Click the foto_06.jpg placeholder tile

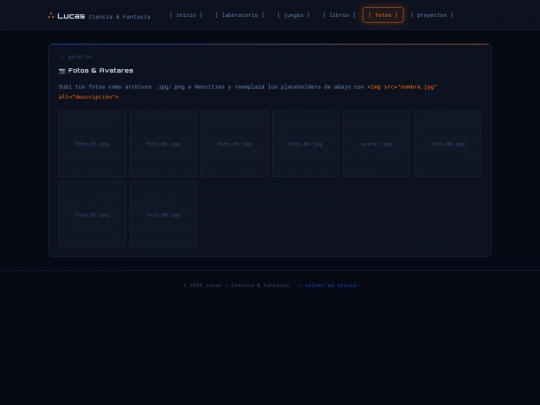[448, 144]
